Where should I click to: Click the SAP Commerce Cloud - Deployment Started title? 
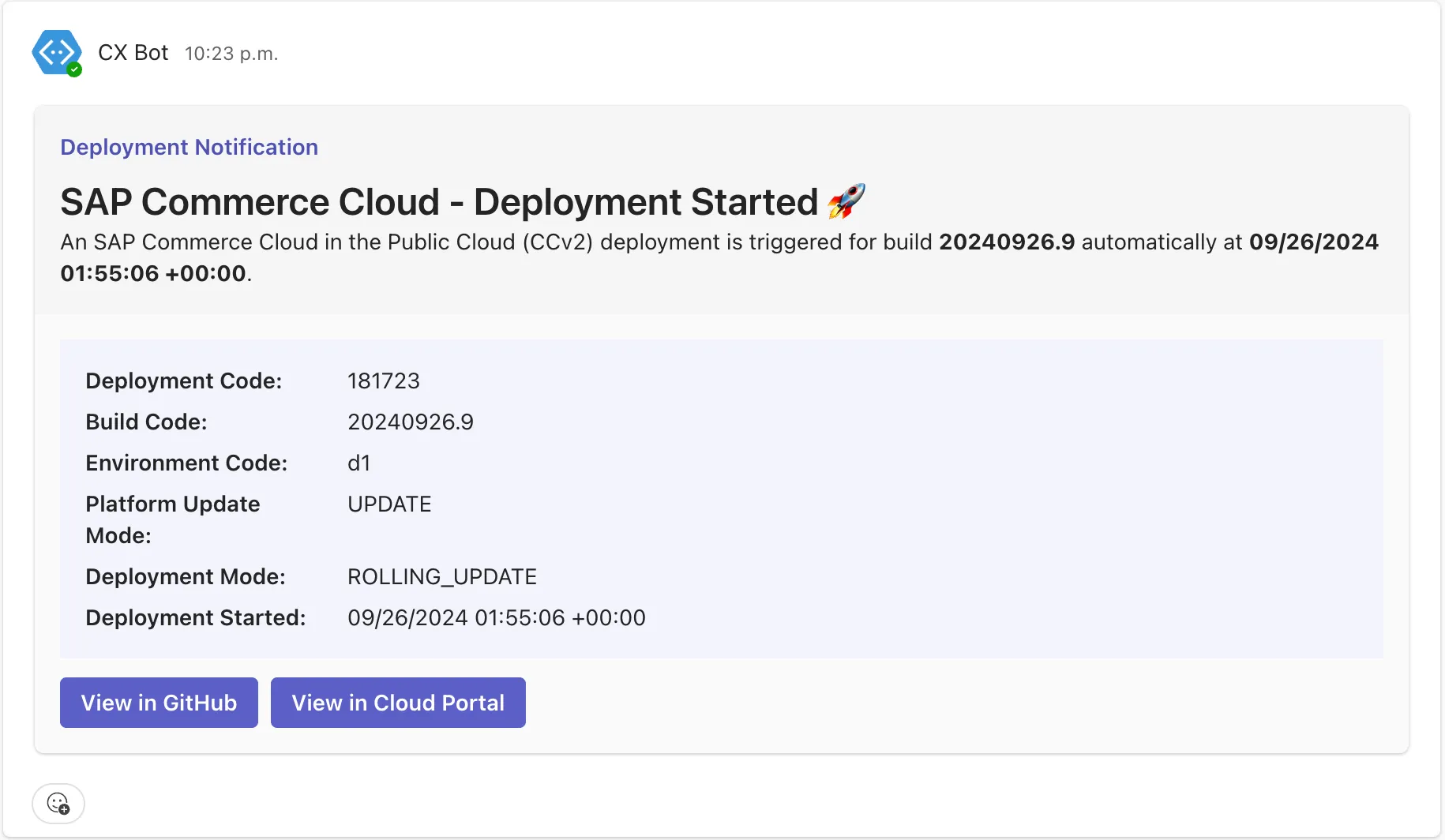click(439, 202)
